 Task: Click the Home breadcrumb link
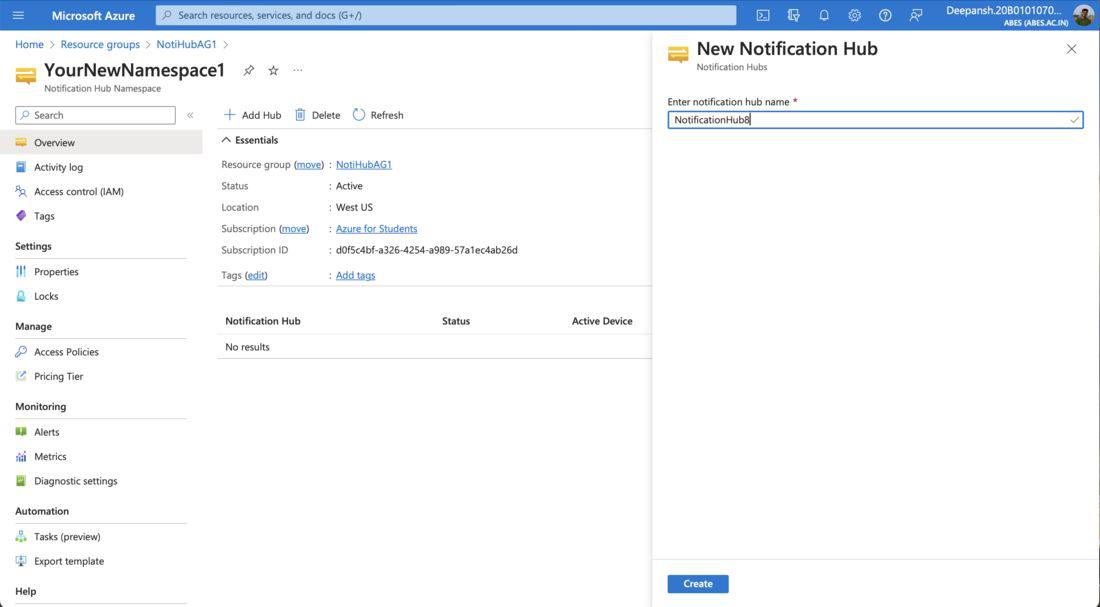point(29,44)
